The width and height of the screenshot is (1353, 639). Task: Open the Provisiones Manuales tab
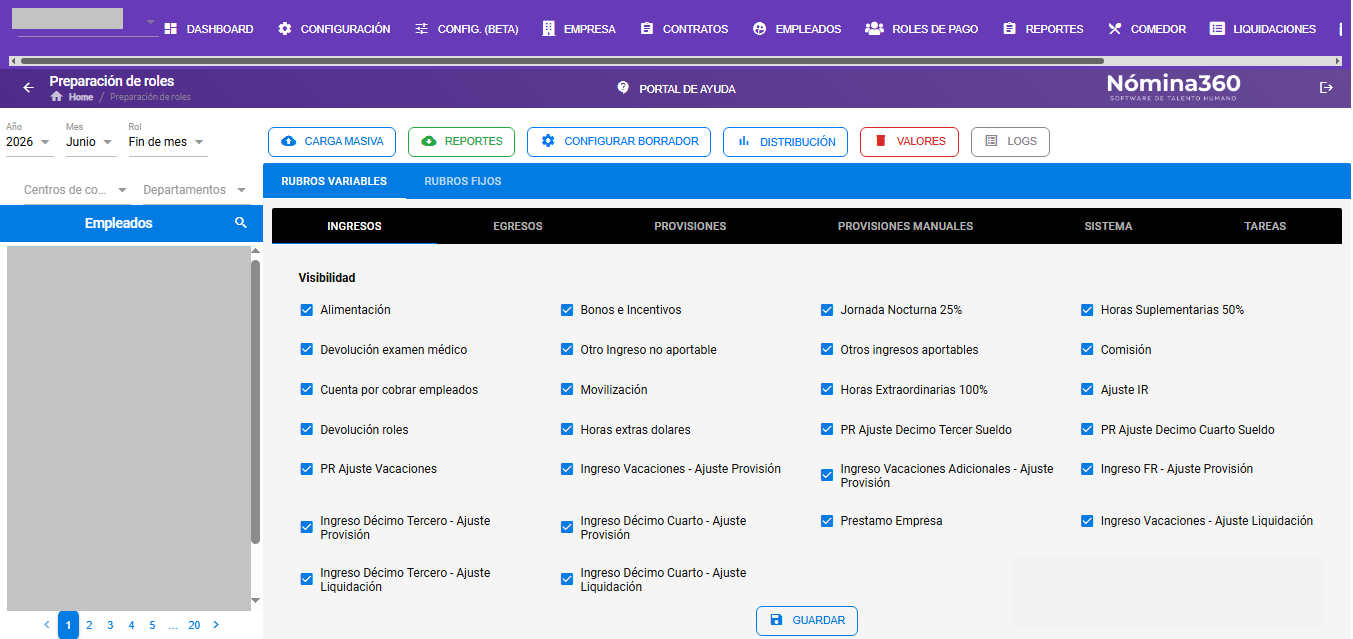pos(905,226)
